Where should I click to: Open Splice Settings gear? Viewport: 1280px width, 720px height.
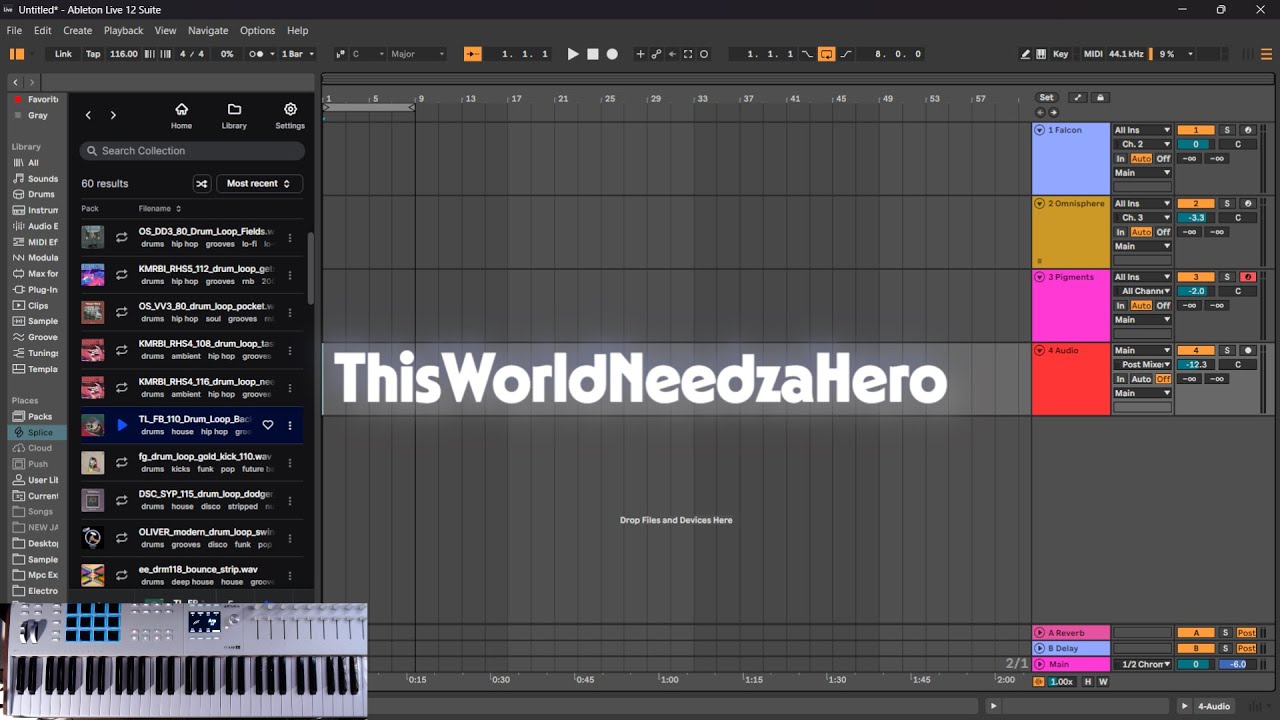(290, 116)
